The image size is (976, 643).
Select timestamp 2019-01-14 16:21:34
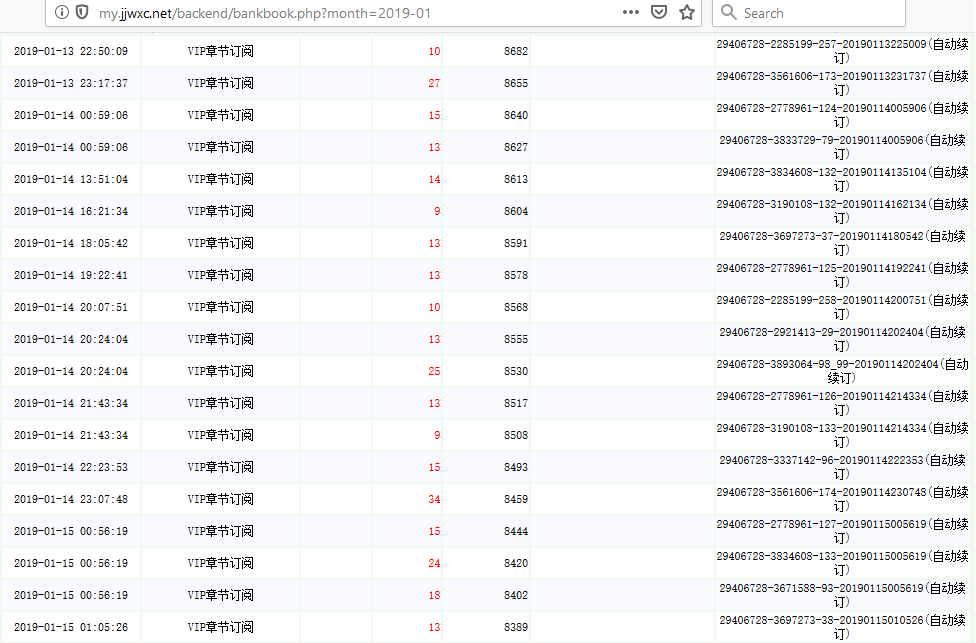[x=71, y=211]
